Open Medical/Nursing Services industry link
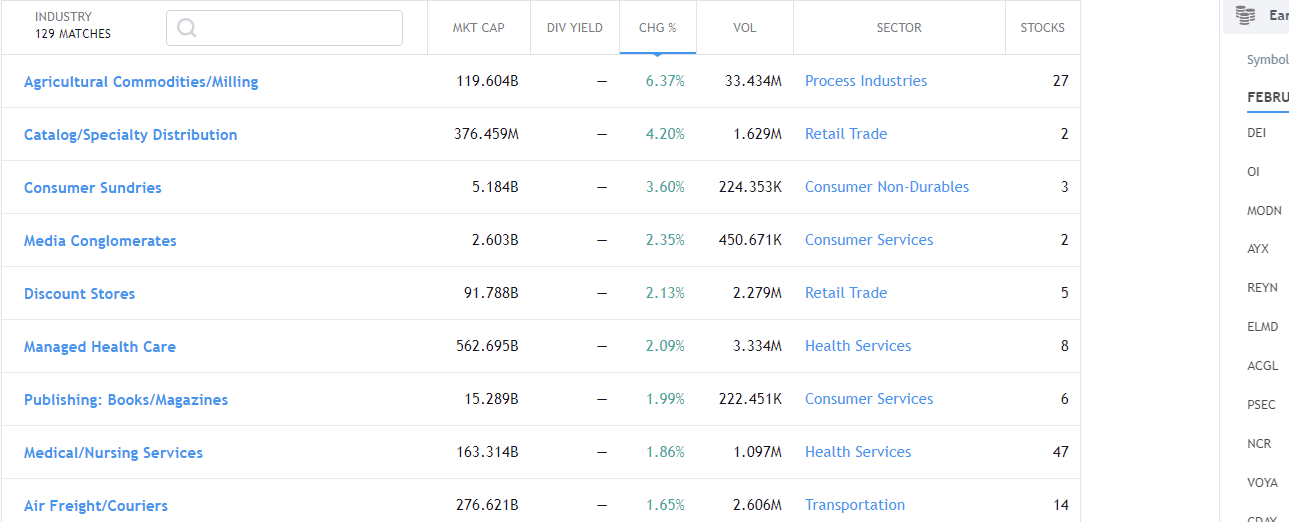The width and height of the screenshot is (1289, 522). pos(114,453)
